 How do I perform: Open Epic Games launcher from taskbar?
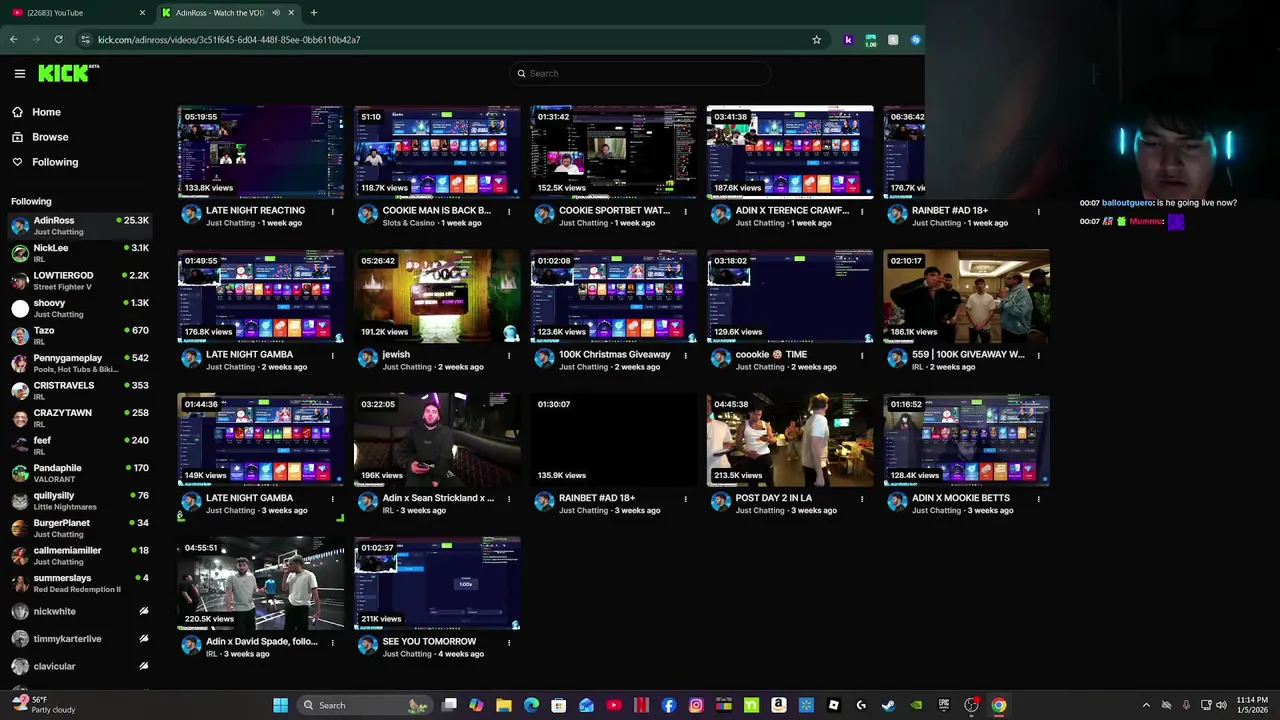[x=943, y=705]
